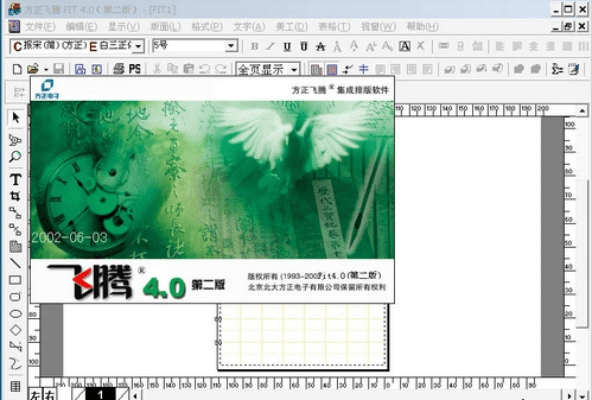Toggle Italic with the slanted I button

270,46
